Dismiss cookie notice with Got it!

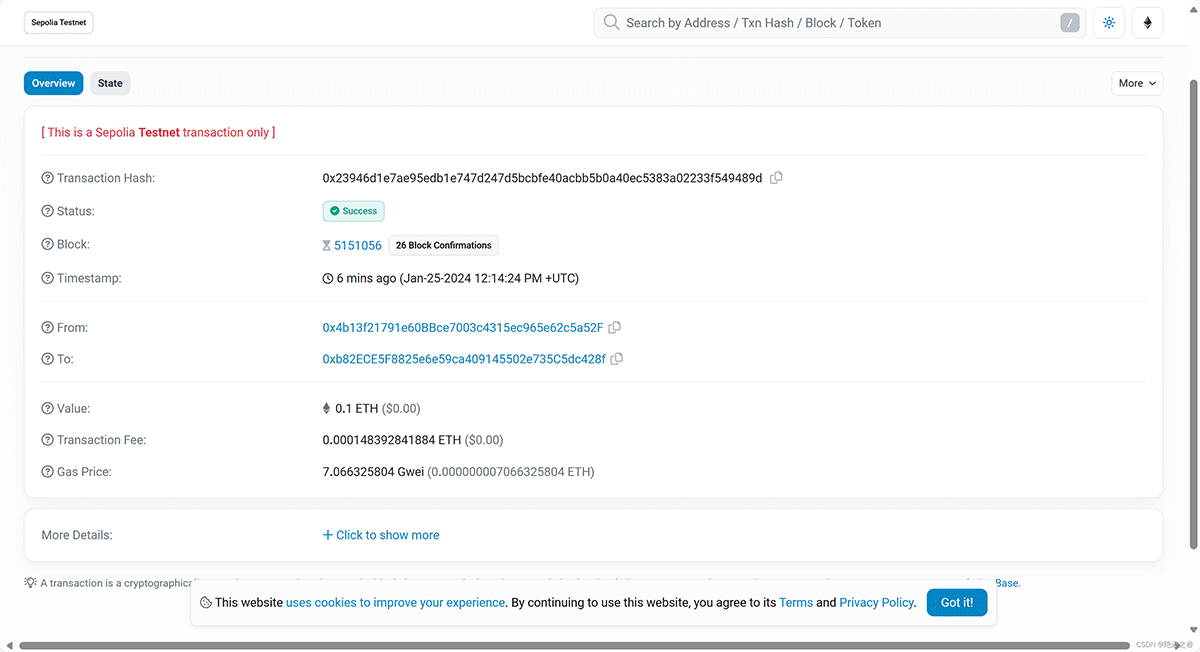(x=957, y=602)
